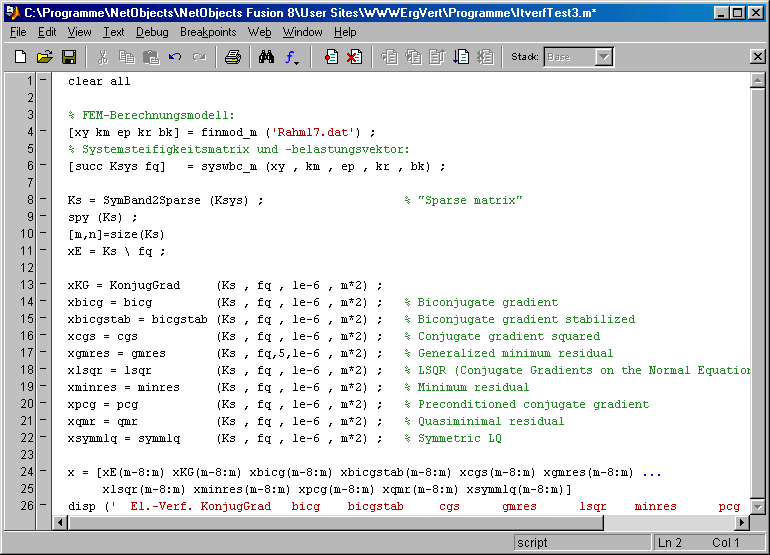The image size is (770, 555).
Task: Close the document with the toolbar X
Action: point(758,57)
